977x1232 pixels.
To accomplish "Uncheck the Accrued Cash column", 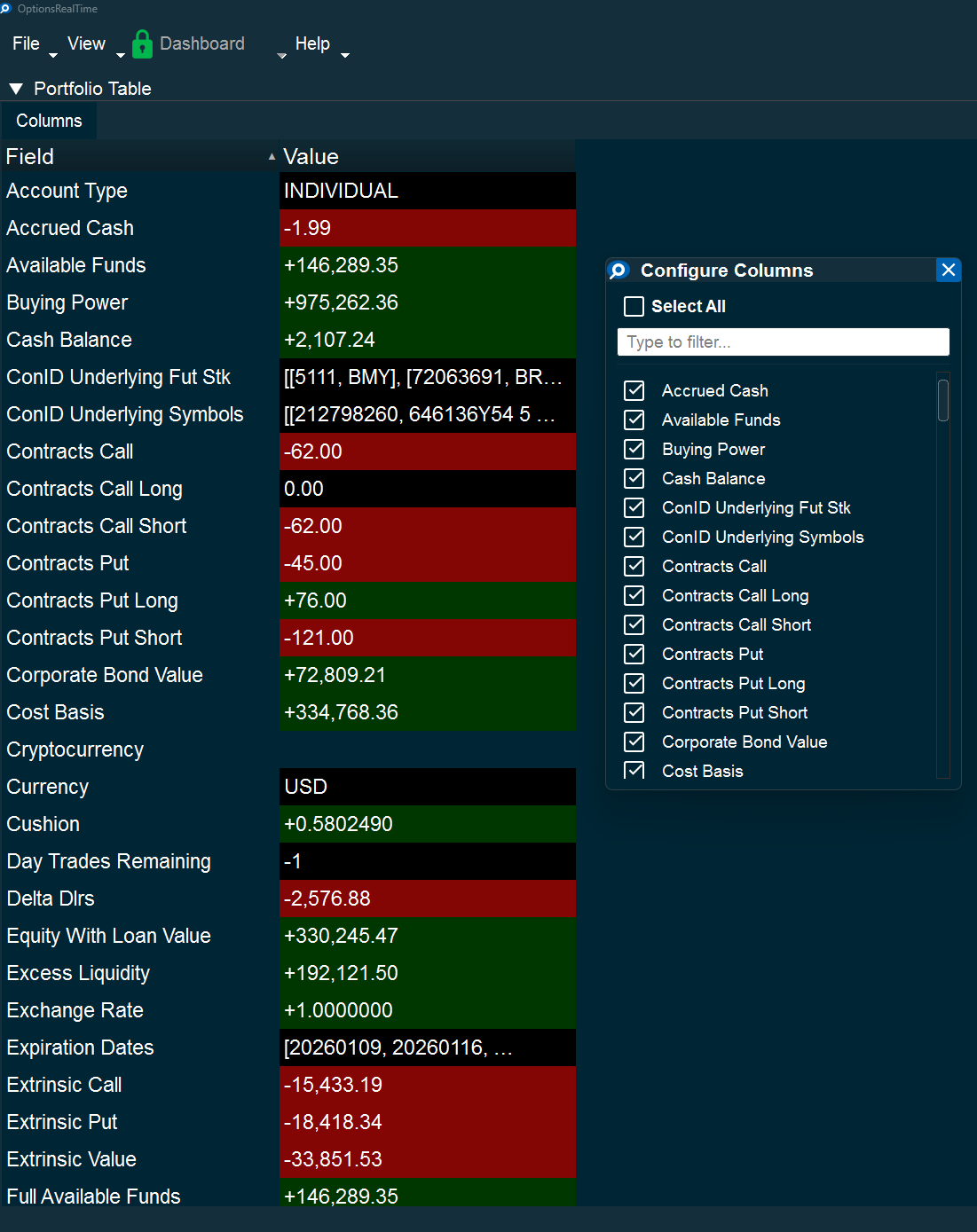I will [x=634, y=390].
